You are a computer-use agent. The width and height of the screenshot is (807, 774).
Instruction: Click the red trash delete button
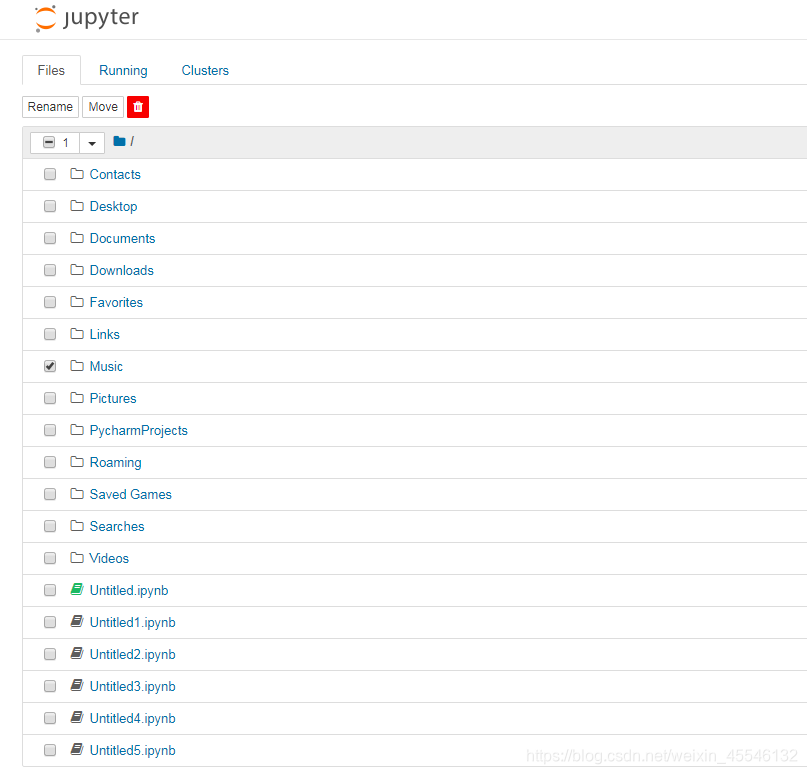(138, 107)
